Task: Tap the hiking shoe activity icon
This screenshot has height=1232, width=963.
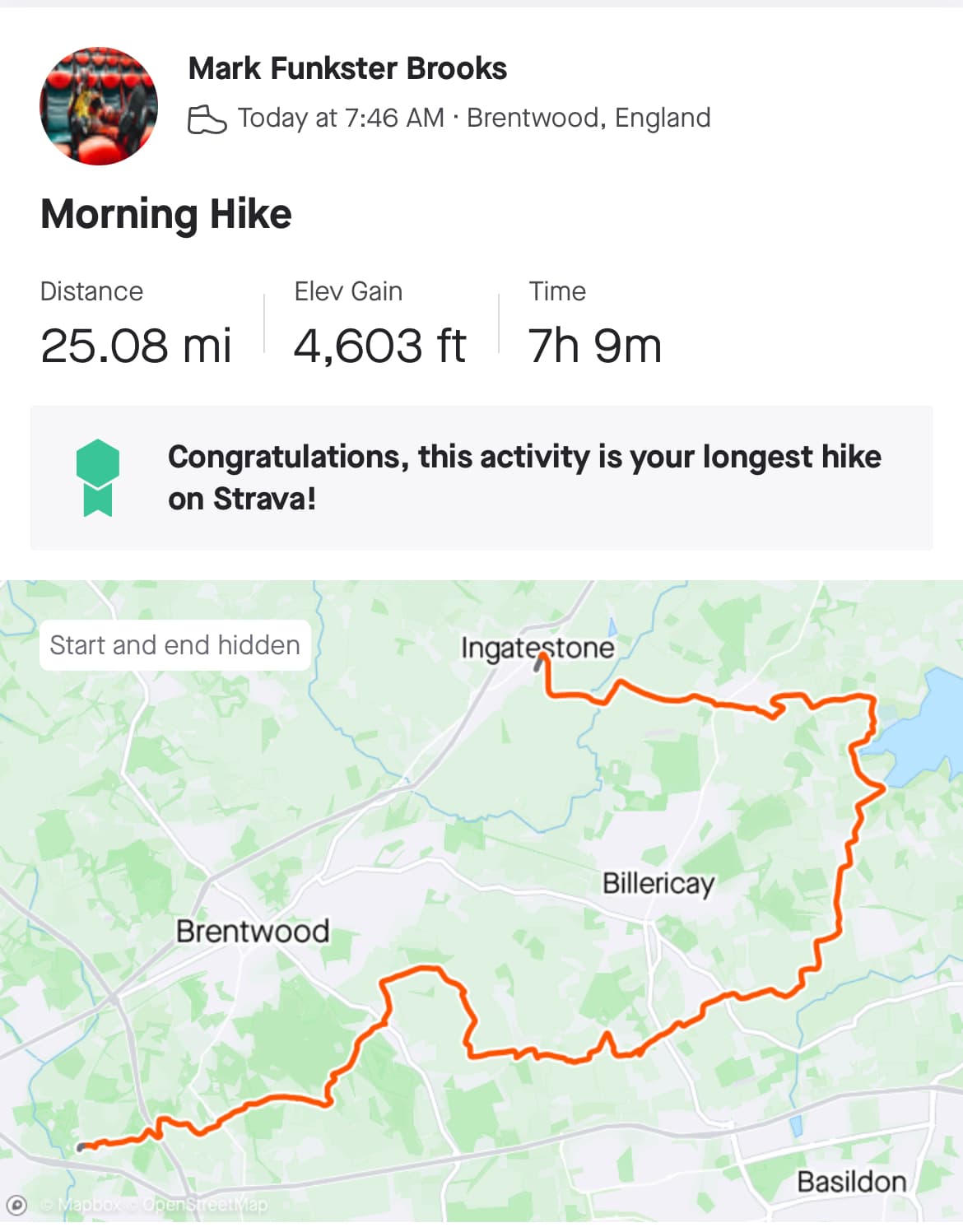Action: click(207, 119)
